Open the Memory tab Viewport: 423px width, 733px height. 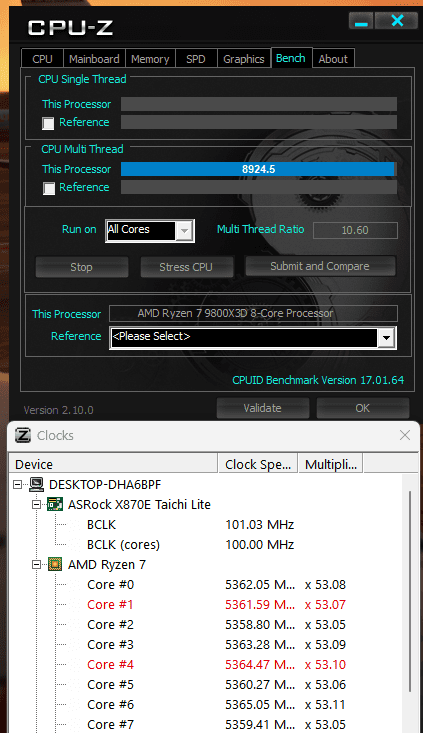click(150, 59)
